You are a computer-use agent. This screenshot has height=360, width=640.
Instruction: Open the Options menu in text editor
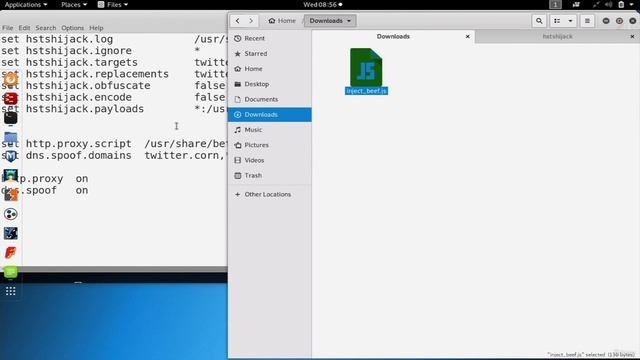pos(72,28)
